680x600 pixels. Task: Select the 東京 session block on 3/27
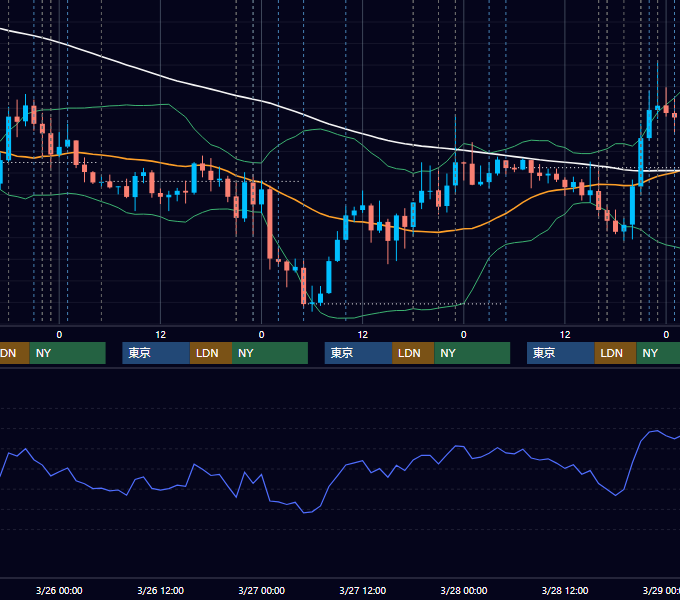pyautogui.click(x=359, y=353)
